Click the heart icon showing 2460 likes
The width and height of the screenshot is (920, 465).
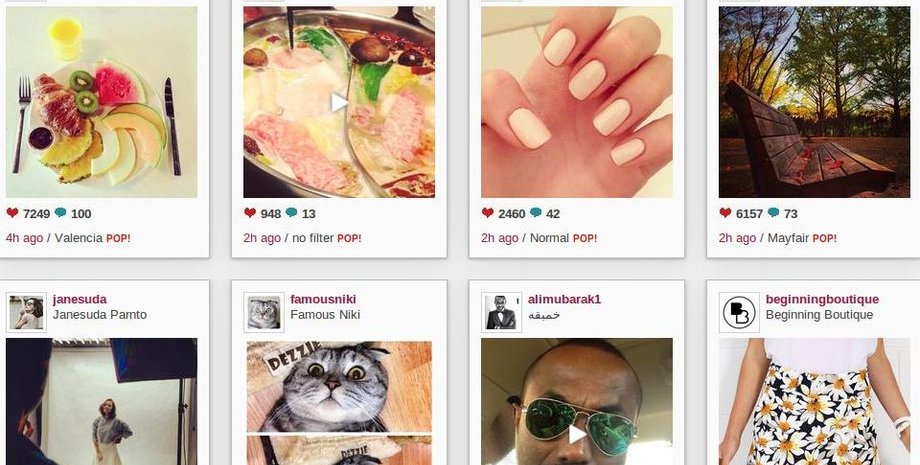click(x=488, y=213)
